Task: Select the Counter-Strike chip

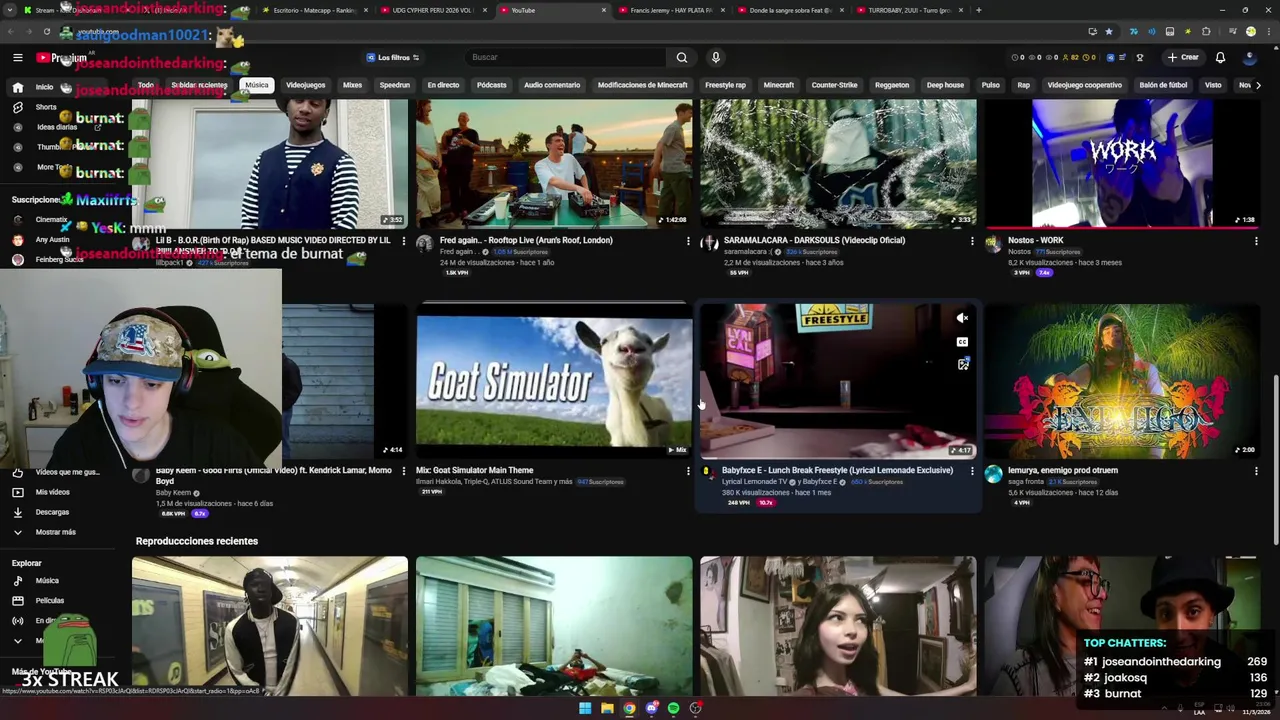Action: (x=834, y=85)
